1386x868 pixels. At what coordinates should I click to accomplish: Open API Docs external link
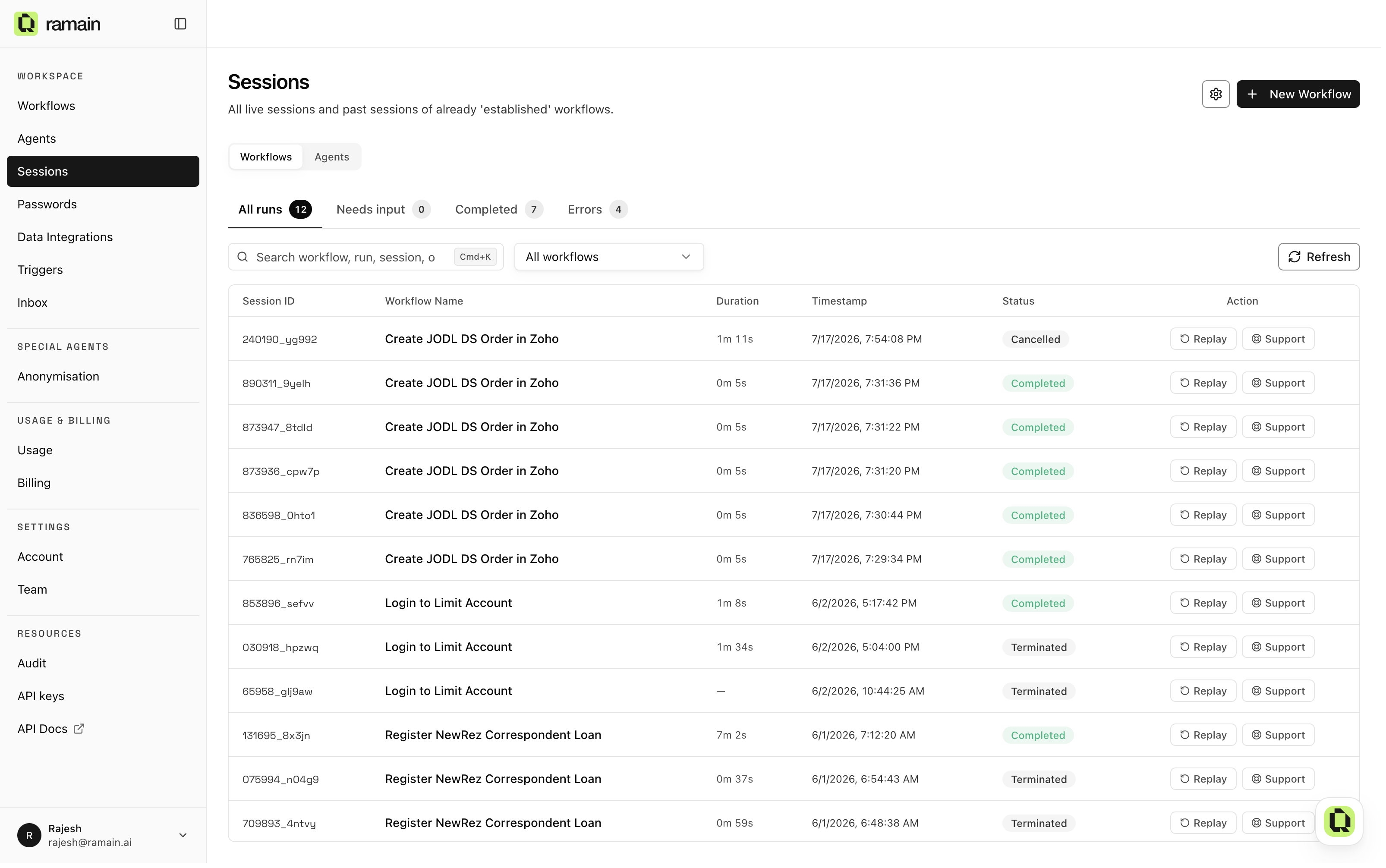click(x=50, y=729)
